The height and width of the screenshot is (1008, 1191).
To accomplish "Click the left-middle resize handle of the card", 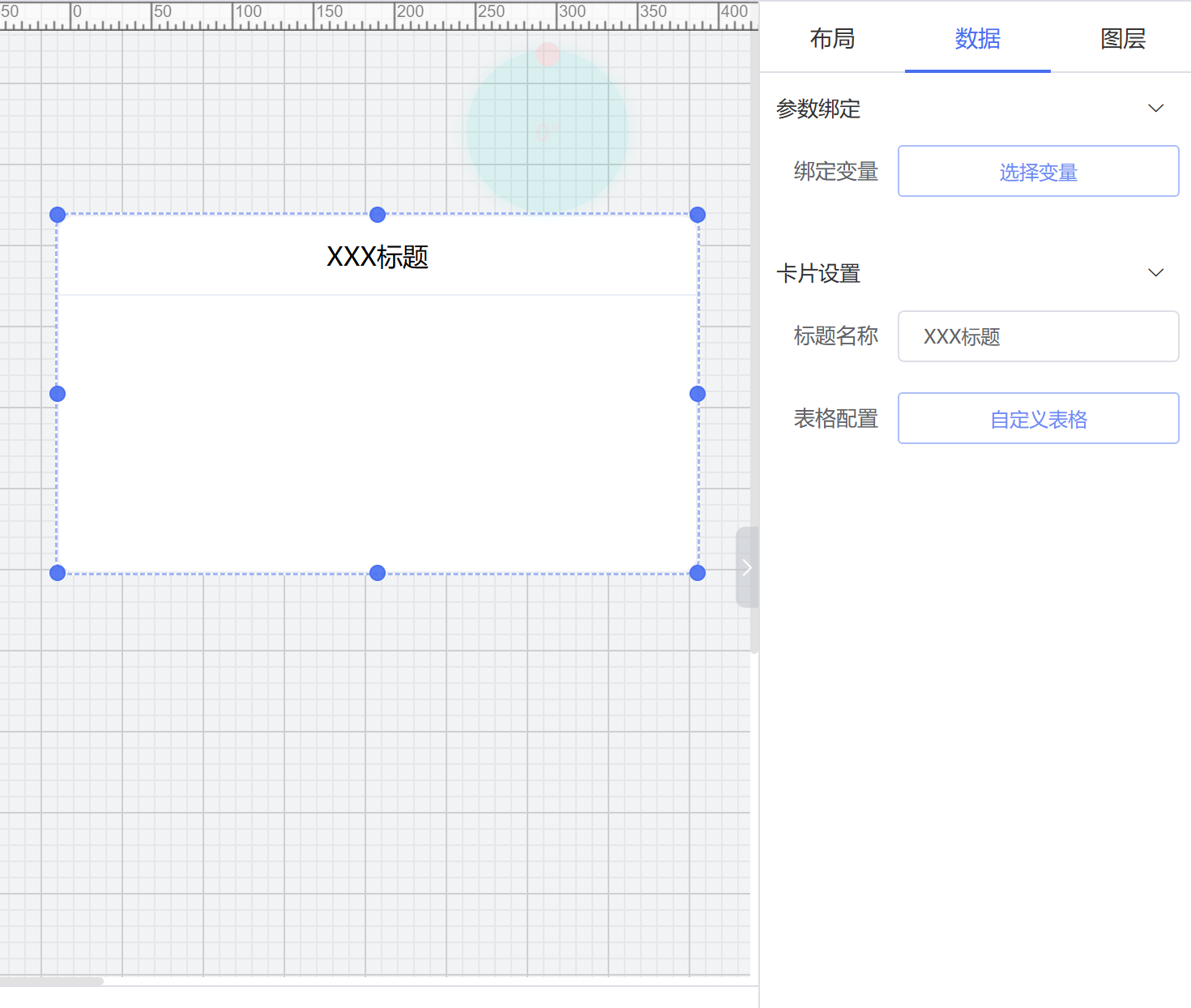I will click(58, 394).
